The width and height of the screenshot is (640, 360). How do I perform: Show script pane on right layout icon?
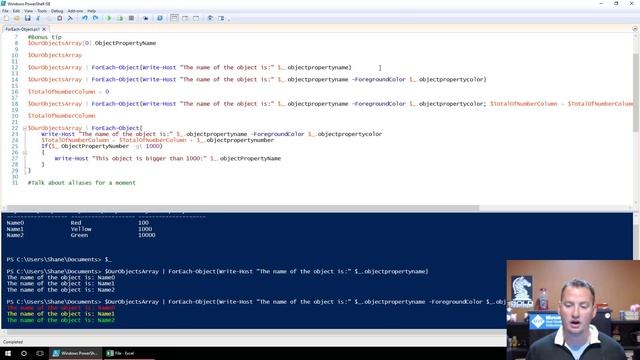[x=185, y=18]
